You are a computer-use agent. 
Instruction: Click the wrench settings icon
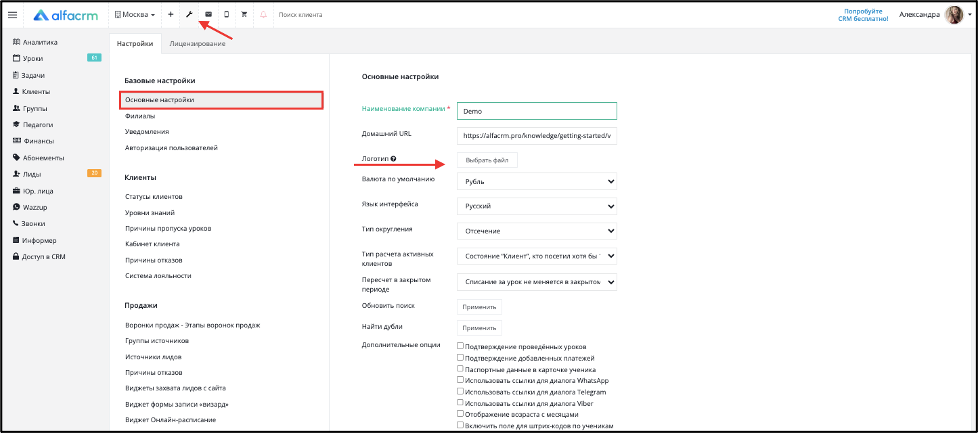(189, 14)
